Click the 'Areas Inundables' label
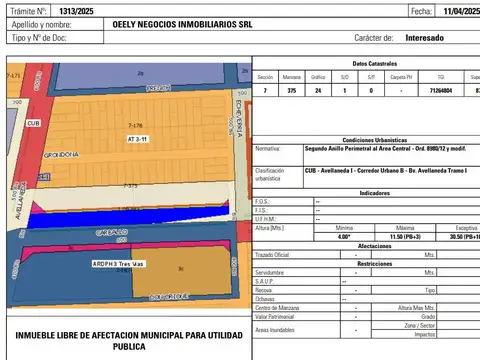This screenshot has width=480, height=360. (x=275, y=330)
